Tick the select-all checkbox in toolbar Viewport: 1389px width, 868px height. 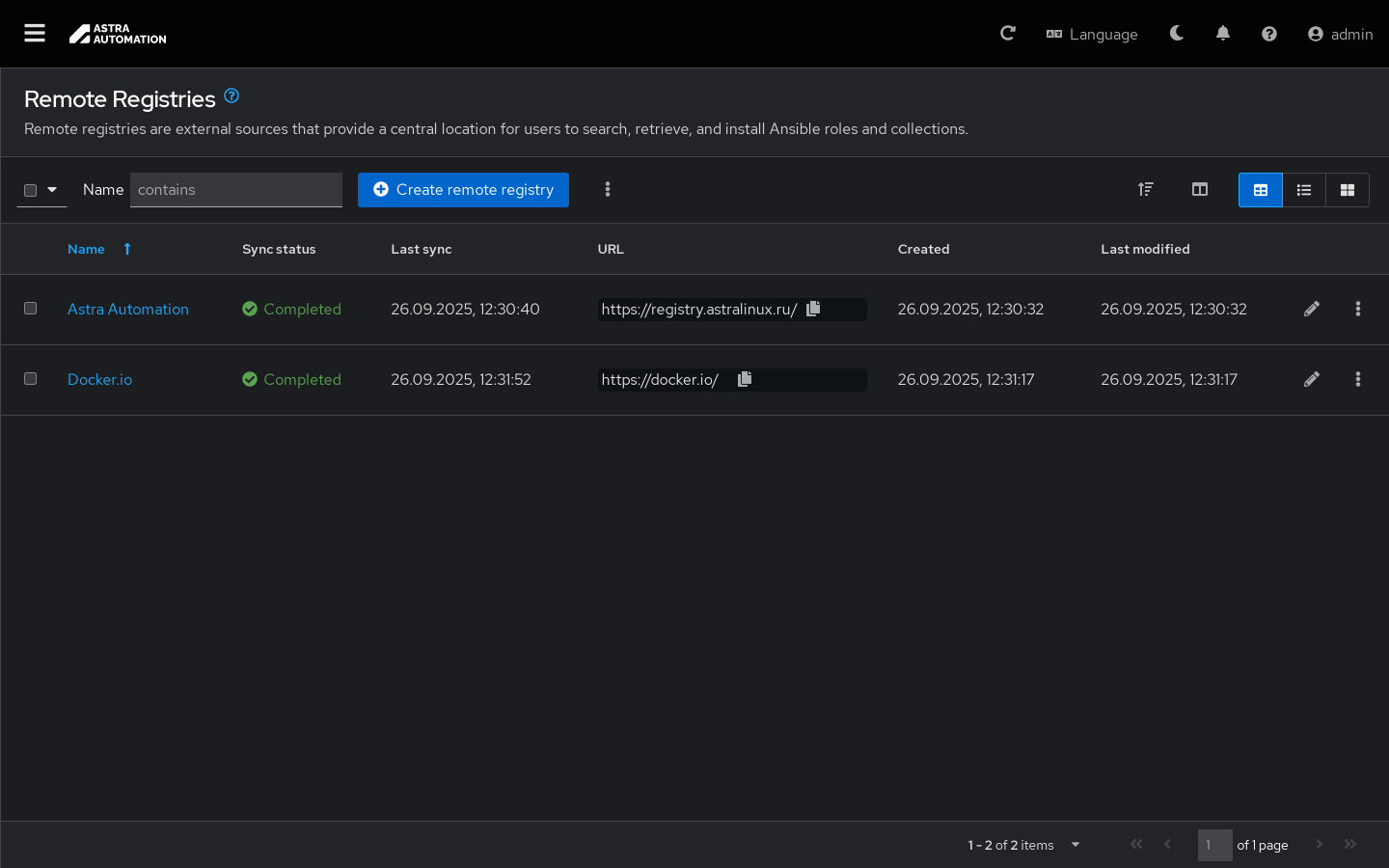pyautogui.click(x=31, y=190)
